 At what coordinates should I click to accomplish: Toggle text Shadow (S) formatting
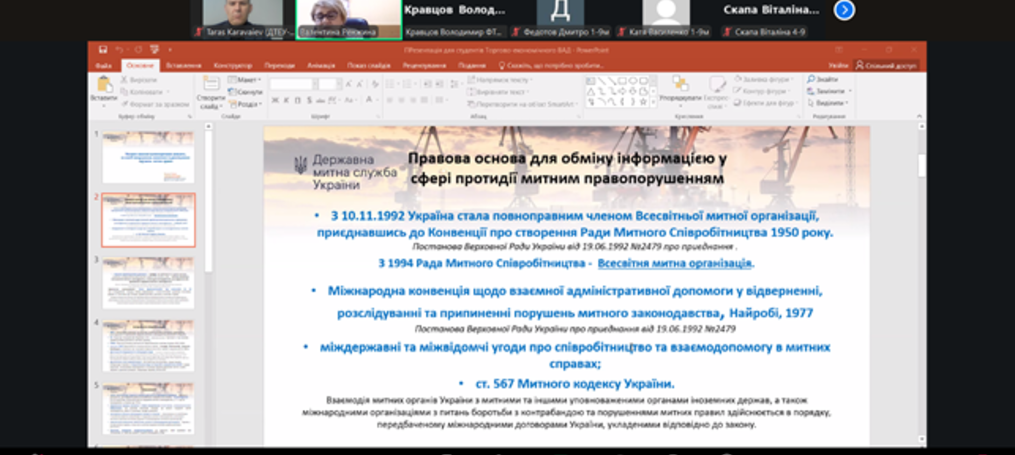click(309, 100)
